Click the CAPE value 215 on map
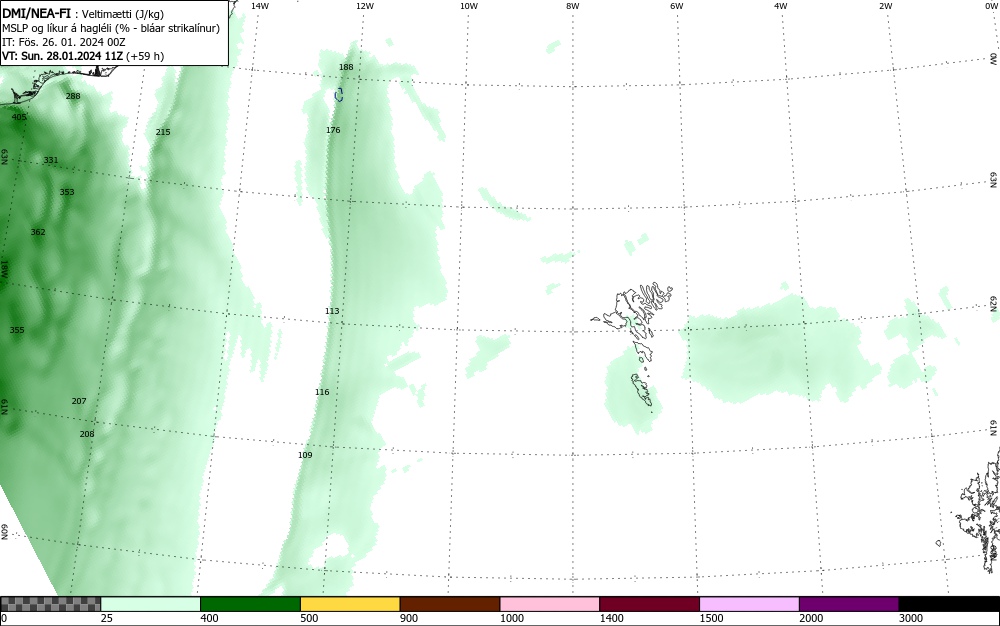This screenshot has height=626, width=1000. pyautogui.click(x=163, y=132)
